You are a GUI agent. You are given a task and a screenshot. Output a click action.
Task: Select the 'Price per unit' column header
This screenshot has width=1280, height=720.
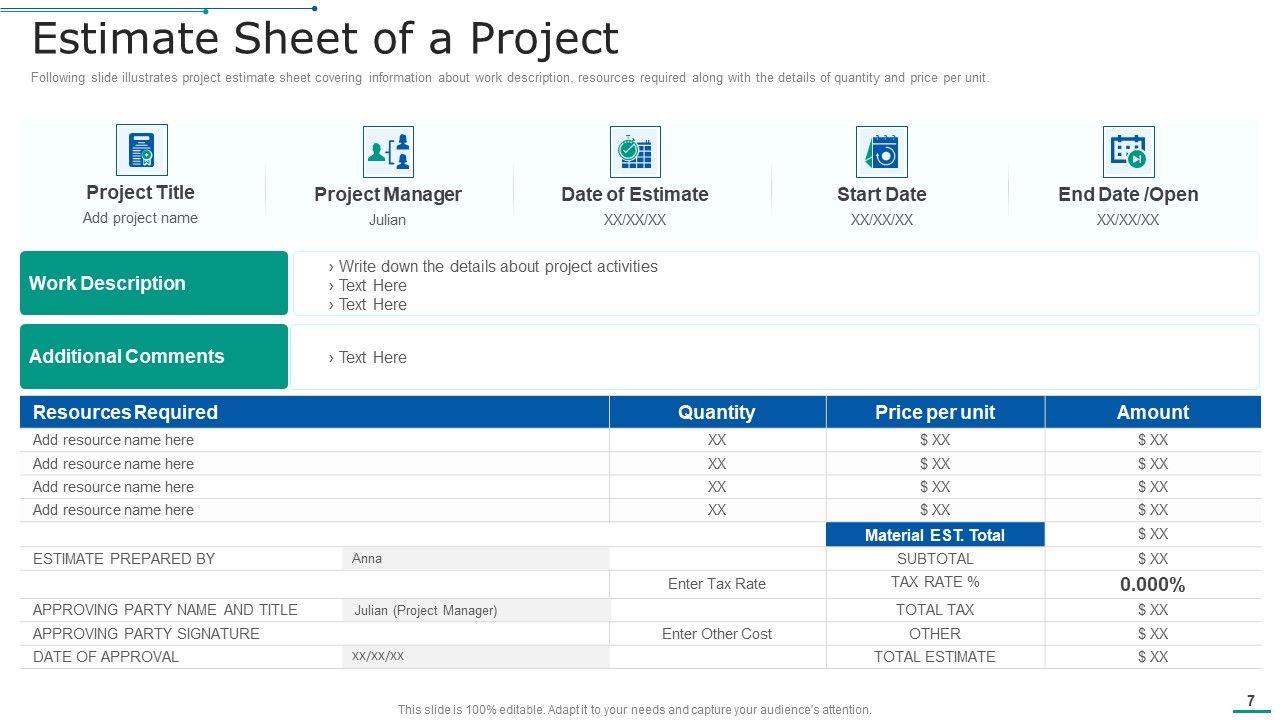(935, 412)
